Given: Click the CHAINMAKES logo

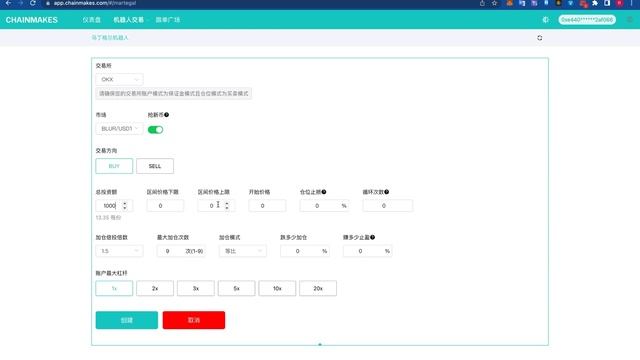Looking at the screenshot, I should [31, 20].
